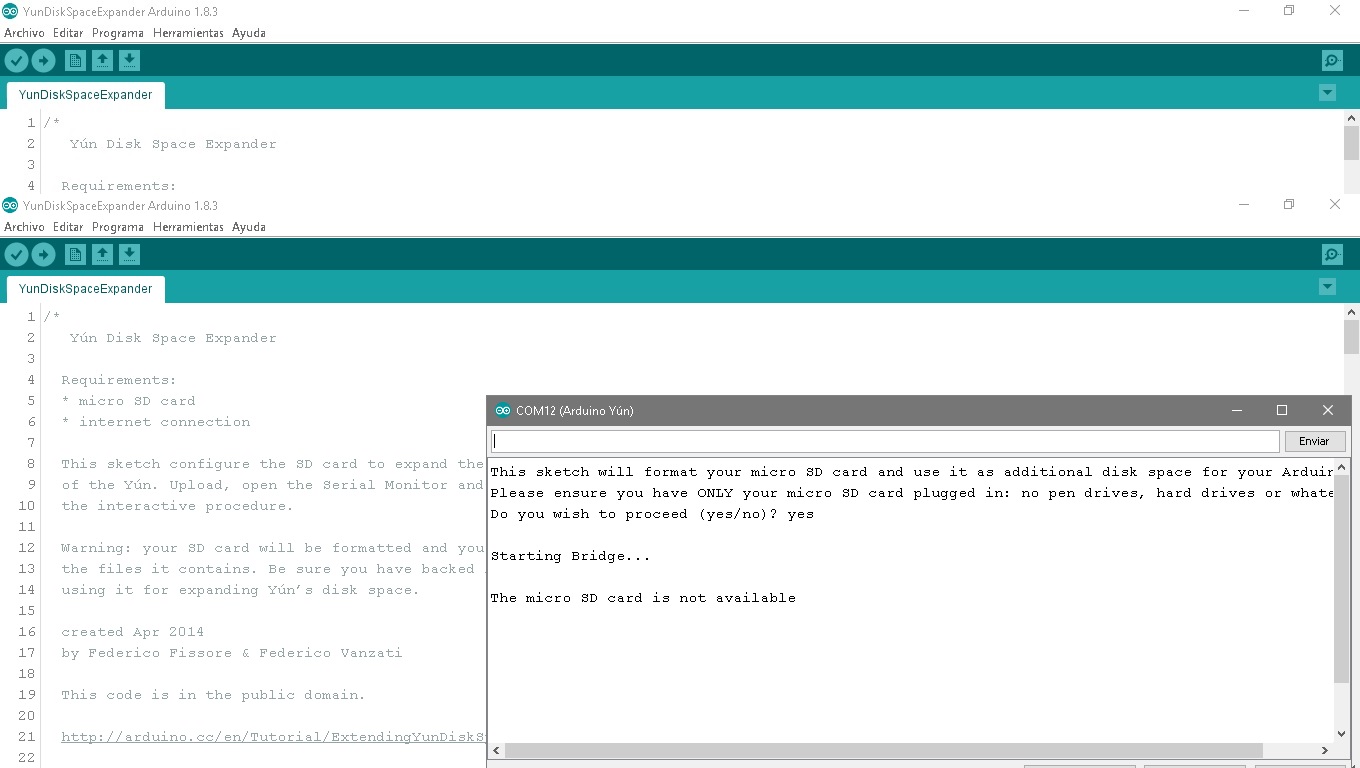Click 'Requirements:' line in front editor
Viewport: 1360px width, 768px height.
[x=118, y=380]
